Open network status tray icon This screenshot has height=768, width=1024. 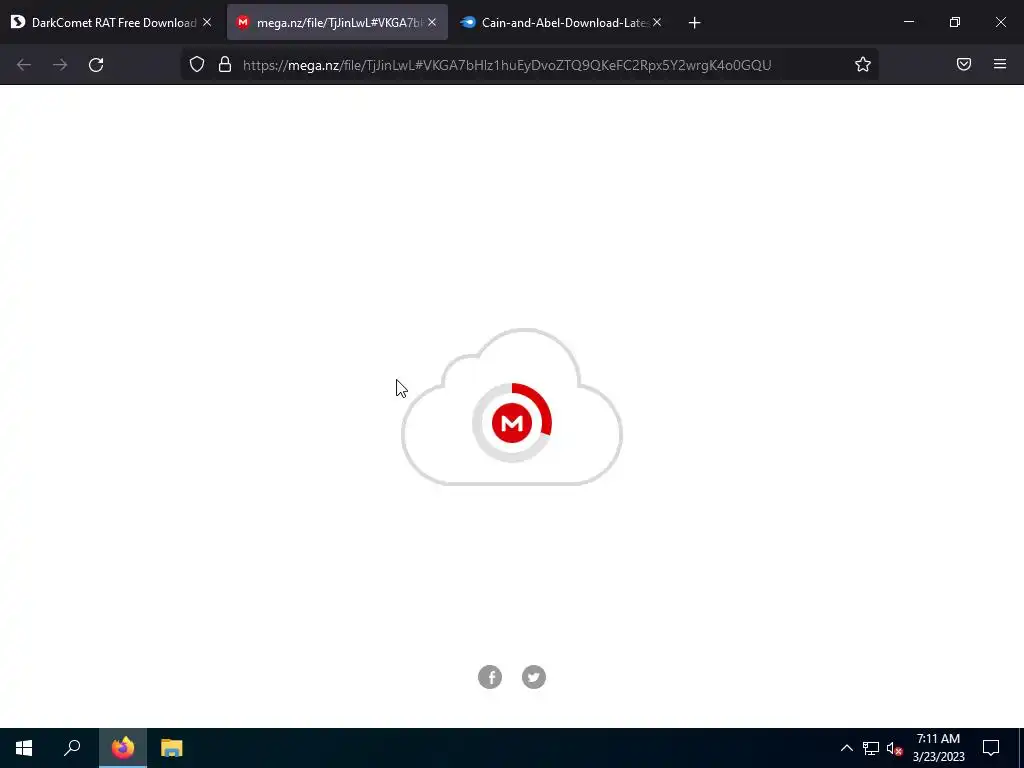pyautogui.click(x=871, y=748)
